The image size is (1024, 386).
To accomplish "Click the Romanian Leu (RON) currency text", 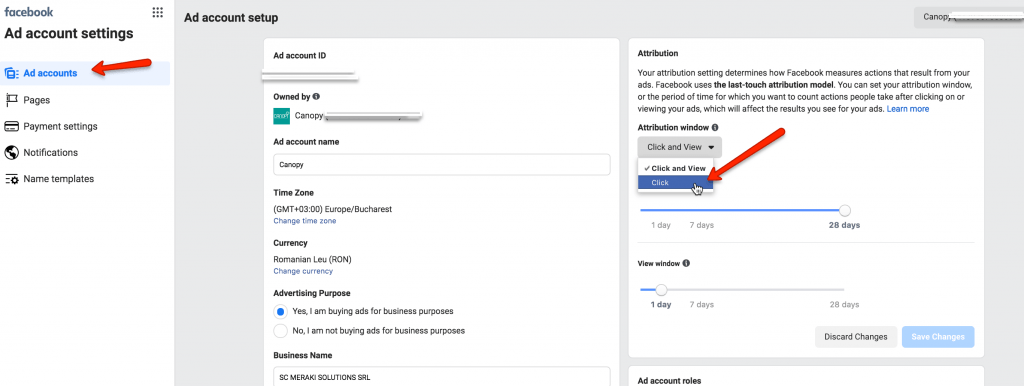I will point(312,259).
